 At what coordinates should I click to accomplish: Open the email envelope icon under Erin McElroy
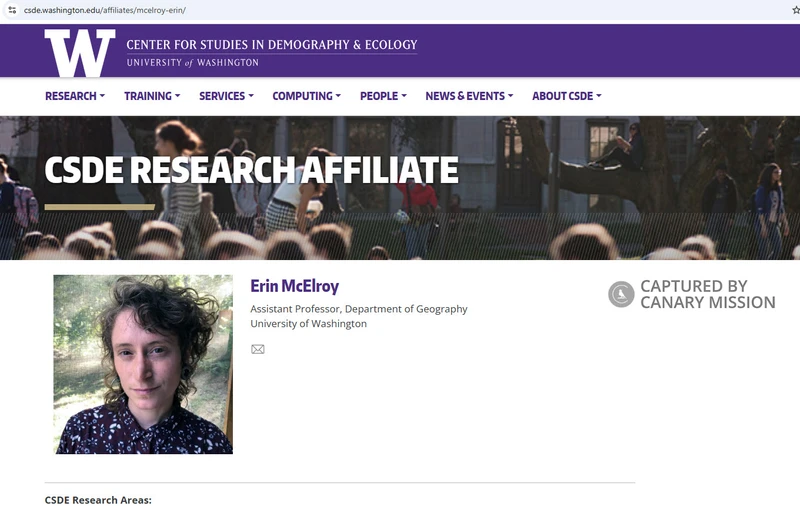(x=258, y=349)
